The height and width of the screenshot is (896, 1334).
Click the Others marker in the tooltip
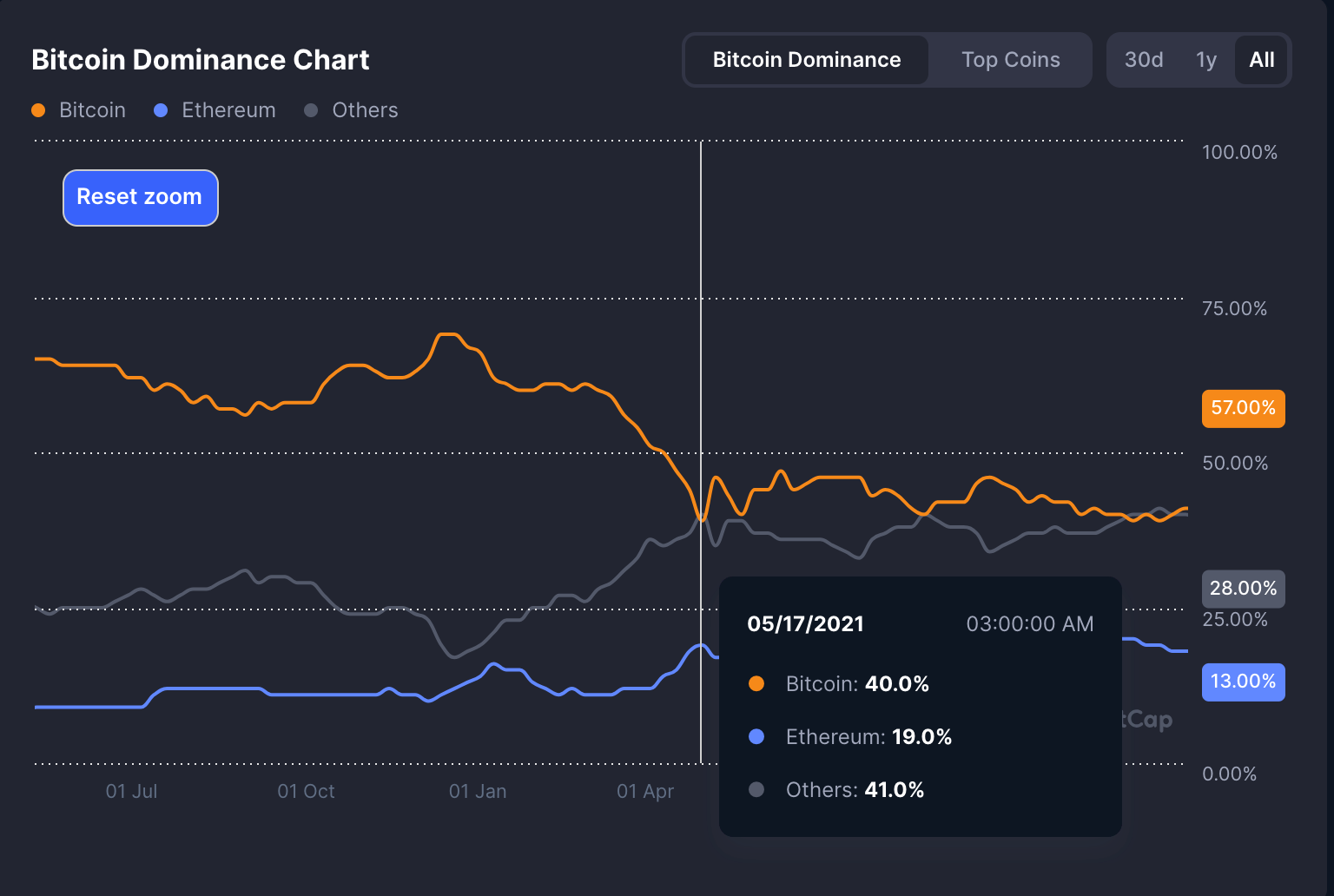[x=756, y=789]
